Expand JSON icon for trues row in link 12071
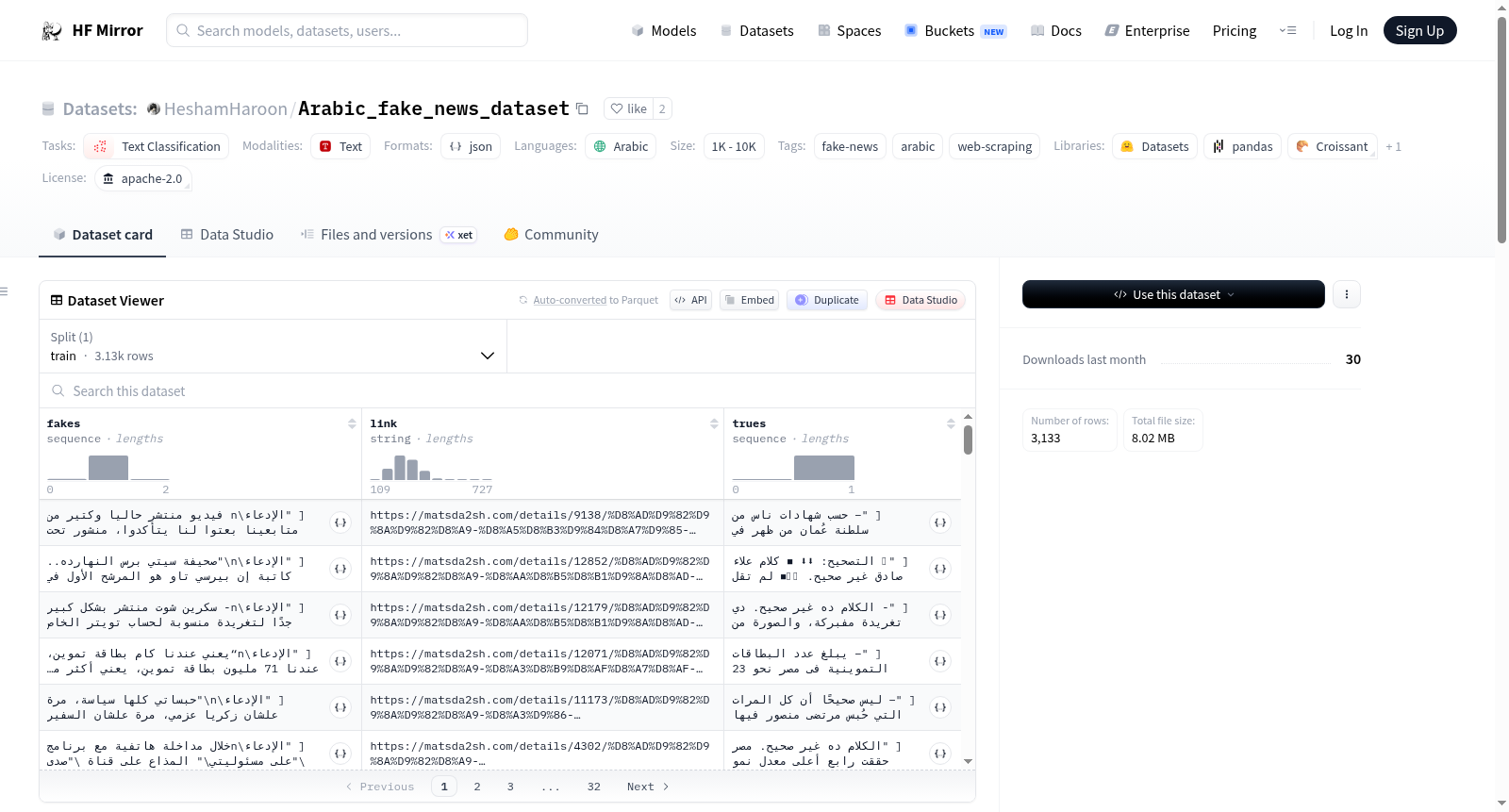1509x812 pixels. coord(940,661)
